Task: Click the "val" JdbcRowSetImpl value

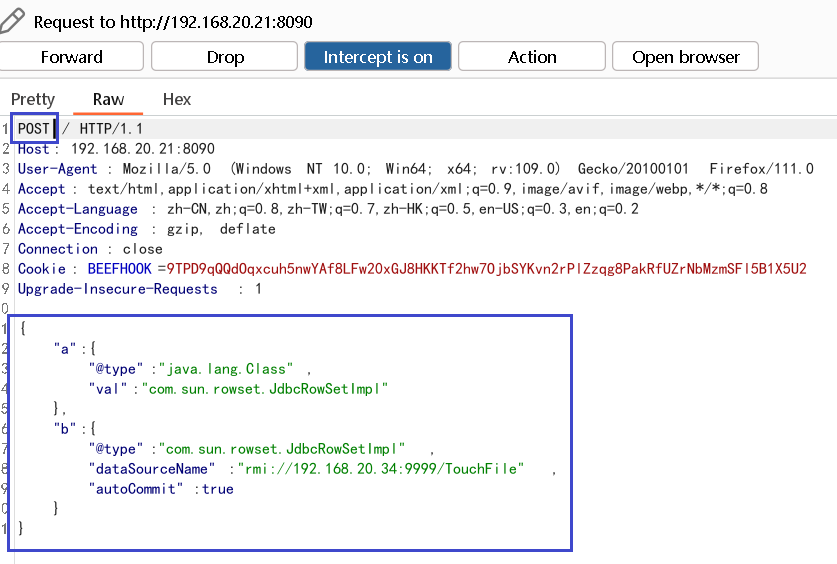Action: click(x=265, y=389)
